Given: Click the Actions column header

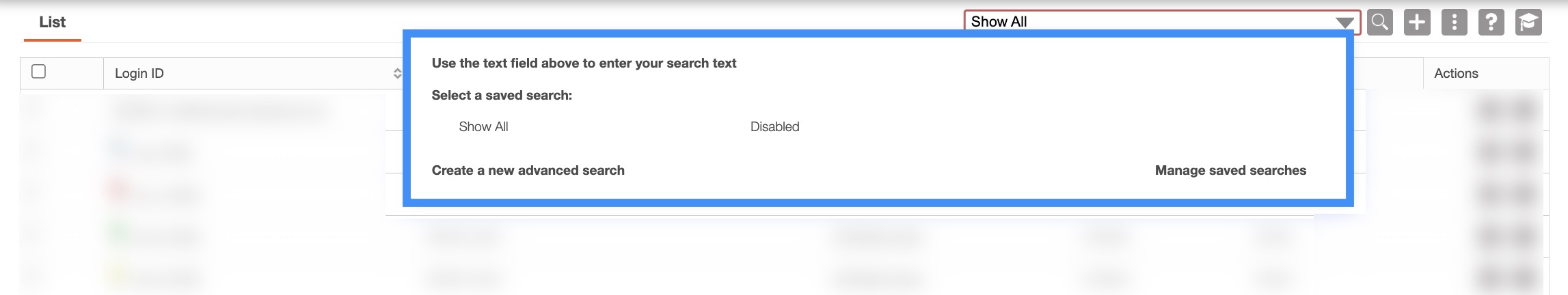Looking at the screenshot, I should coord(1456,74).
